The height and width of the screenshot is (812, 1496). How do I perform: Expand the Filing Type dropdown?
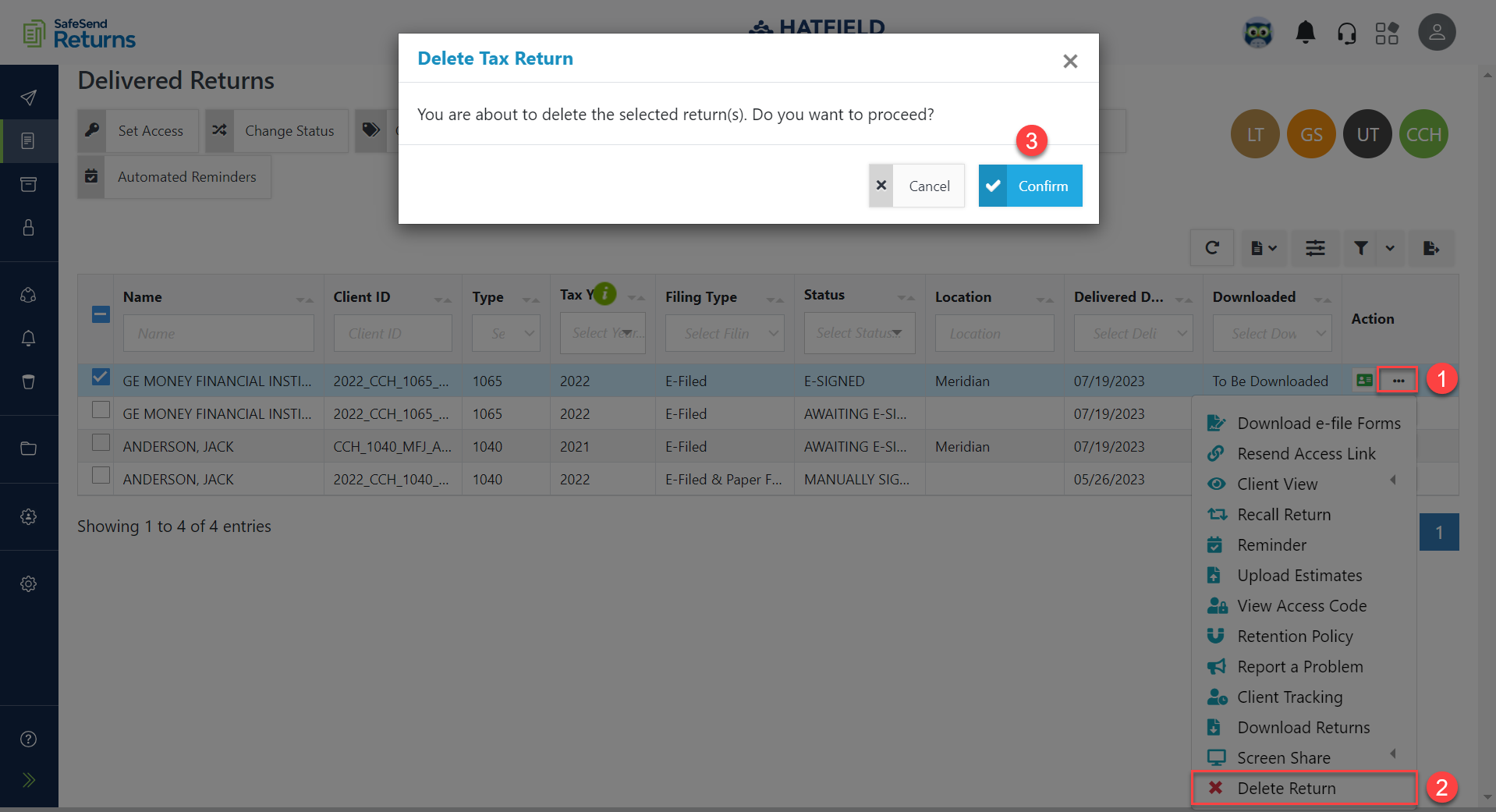point(724,333)
